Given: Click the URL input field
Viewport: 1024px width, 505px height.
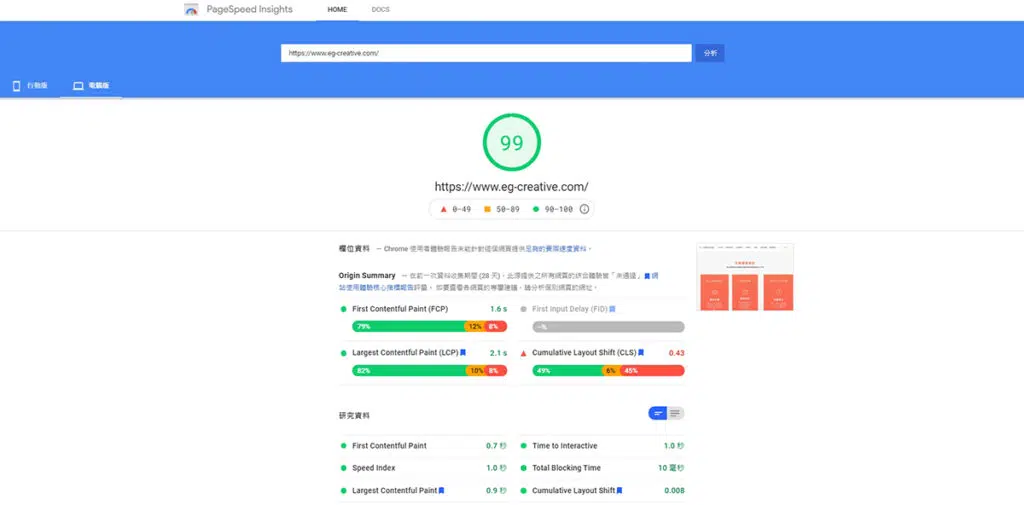Looking at the screenshot, I should [x=486, y=53].
